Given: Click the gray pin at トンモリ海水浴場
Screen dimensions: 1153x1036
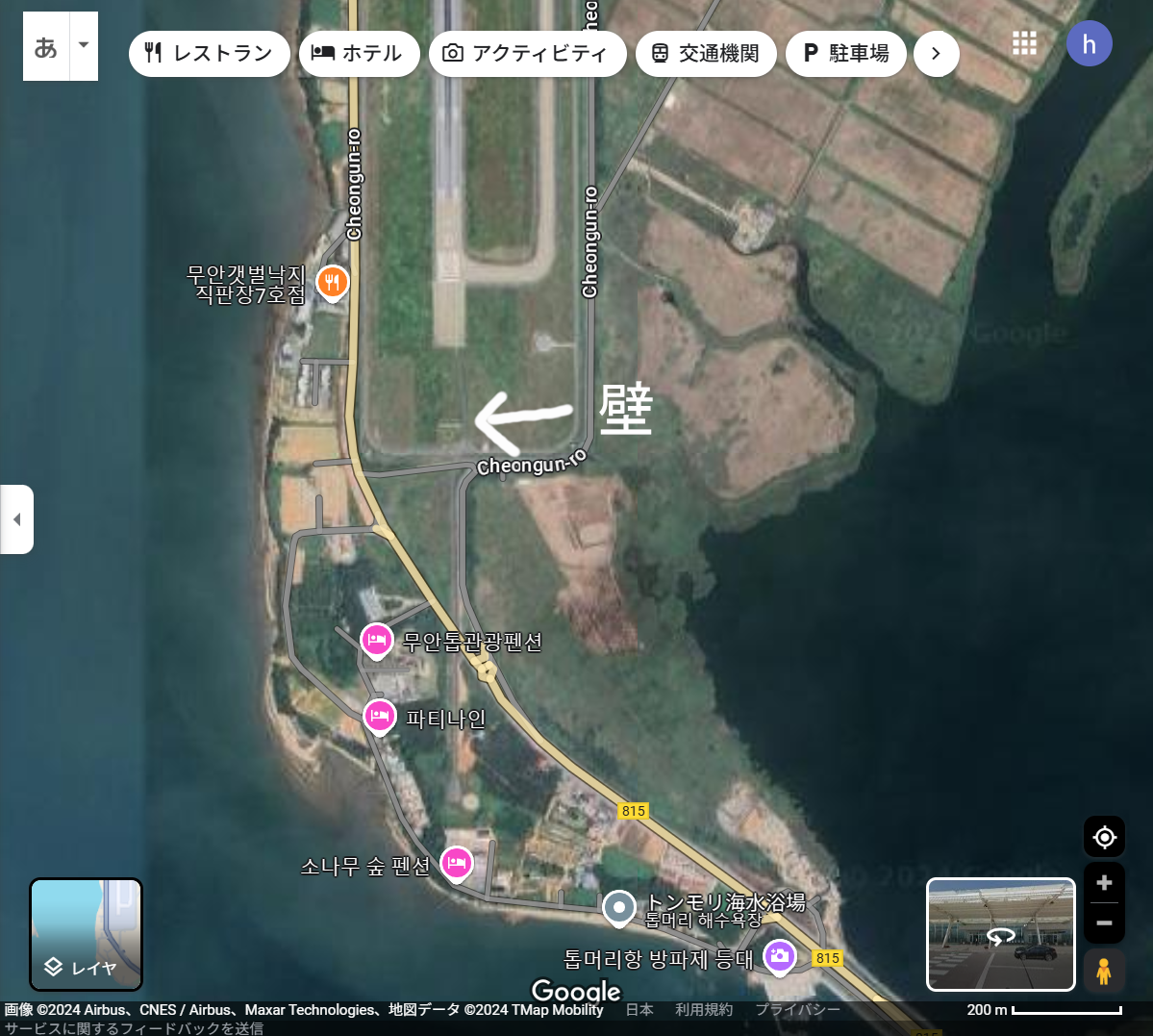Looking at the screenshot, I should pos(618,909).
